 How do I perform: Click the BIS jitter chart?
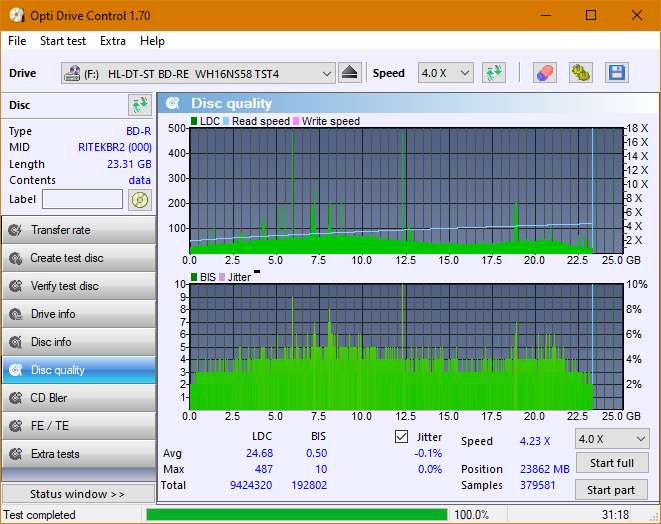[x=406, y=347]
